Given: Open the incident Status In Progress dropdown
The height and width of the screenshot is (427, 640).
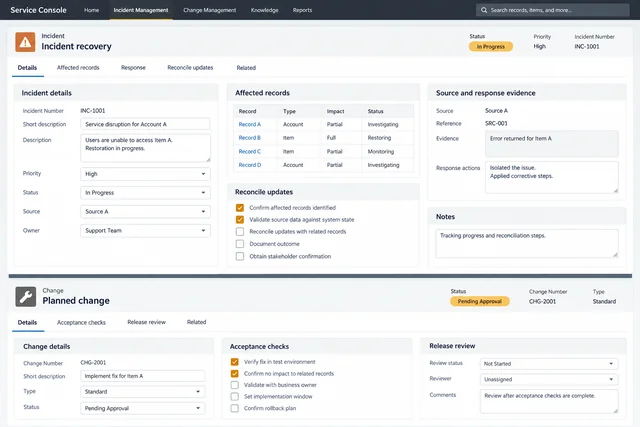Looking at the screenshot, I should pos(145,193).
